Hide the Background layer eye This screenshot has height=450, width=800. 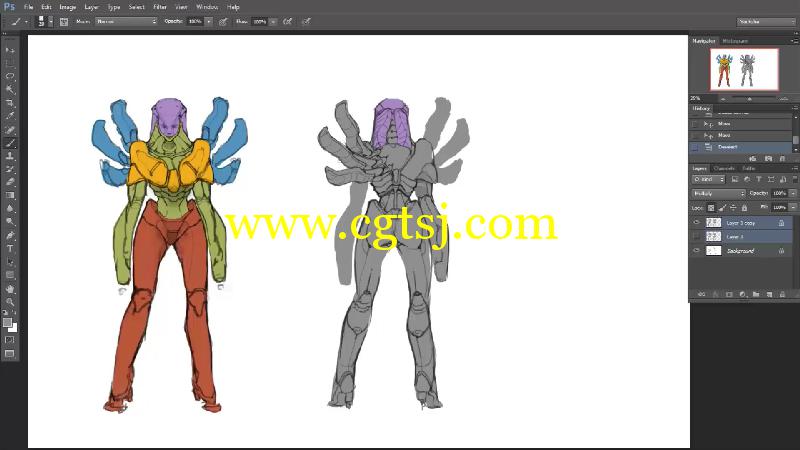click(696, 251)
